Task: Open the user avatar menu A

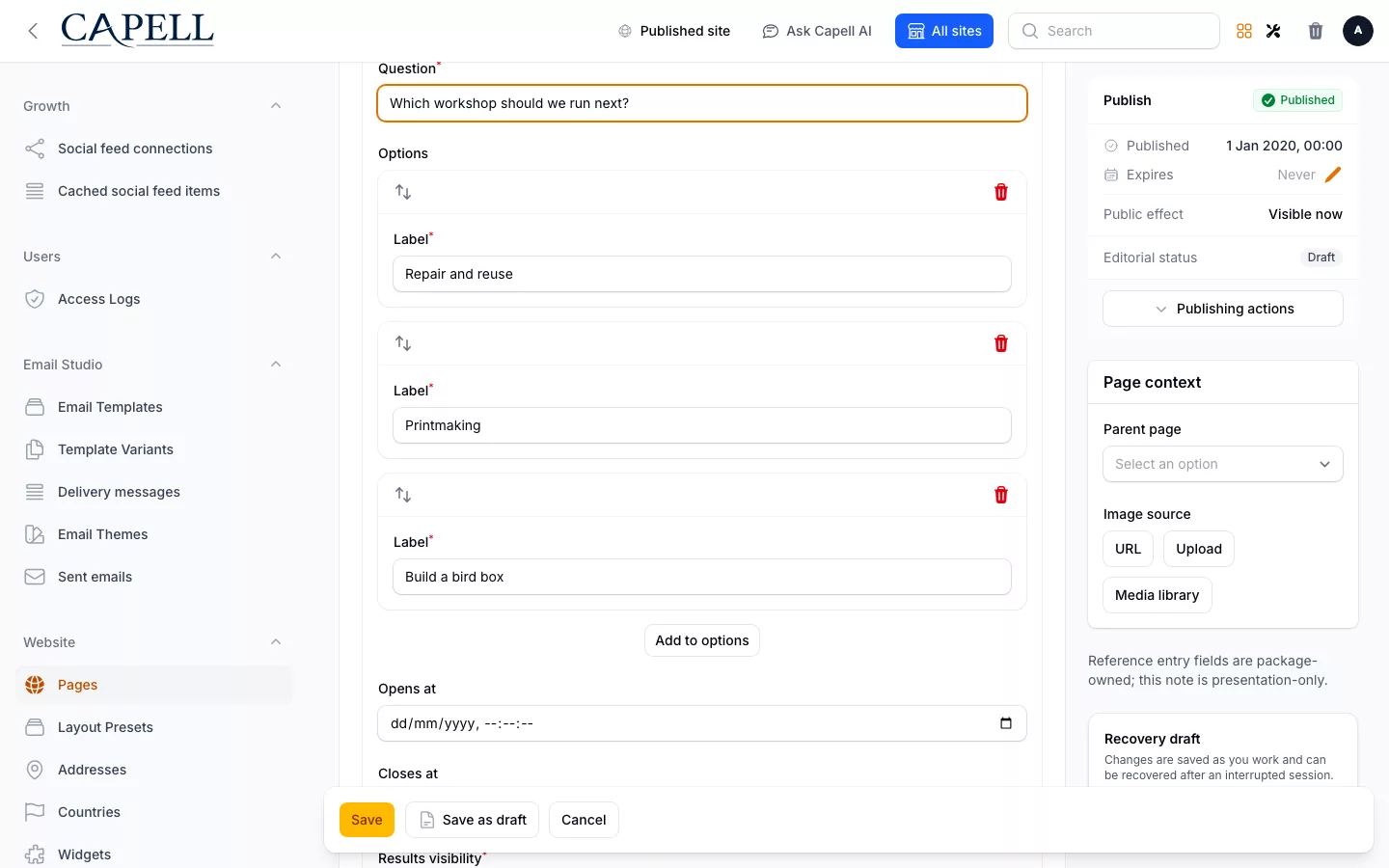Action: [x=1358, y=31]
